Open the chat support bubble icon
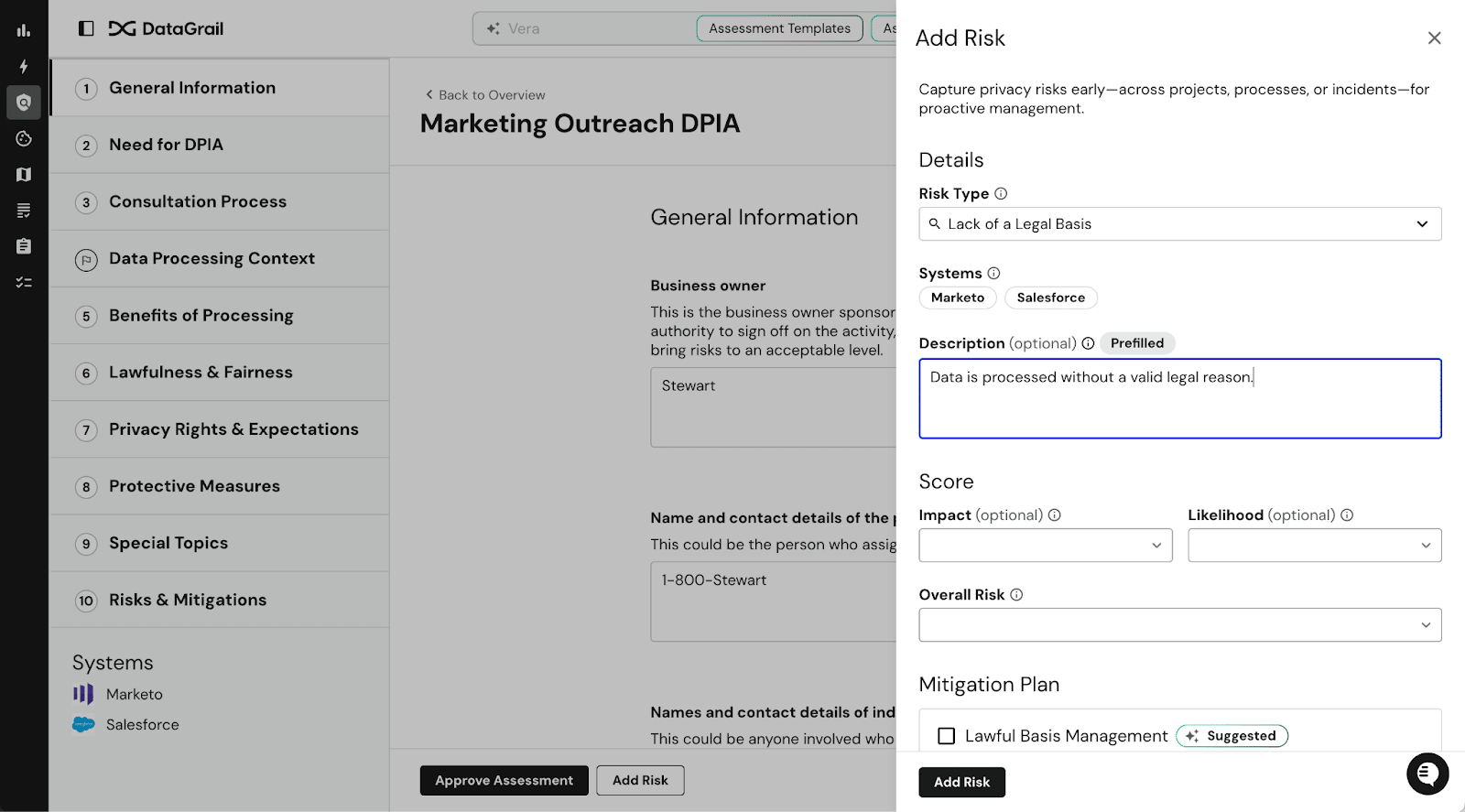The height and width of the screenshot is (812, 1465). click(1427, 774)
